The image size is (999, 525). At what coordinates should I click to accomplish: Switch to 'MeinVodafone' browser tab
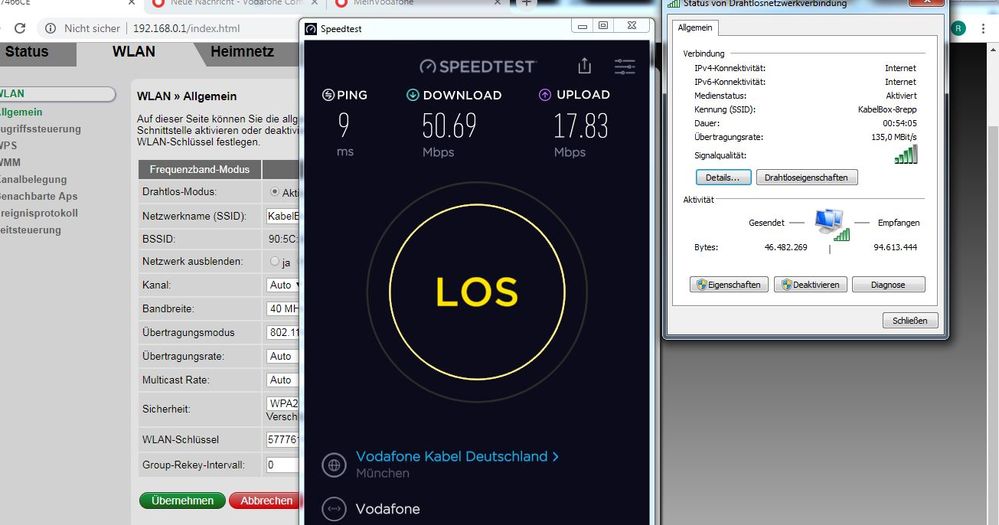coord(383,3)
